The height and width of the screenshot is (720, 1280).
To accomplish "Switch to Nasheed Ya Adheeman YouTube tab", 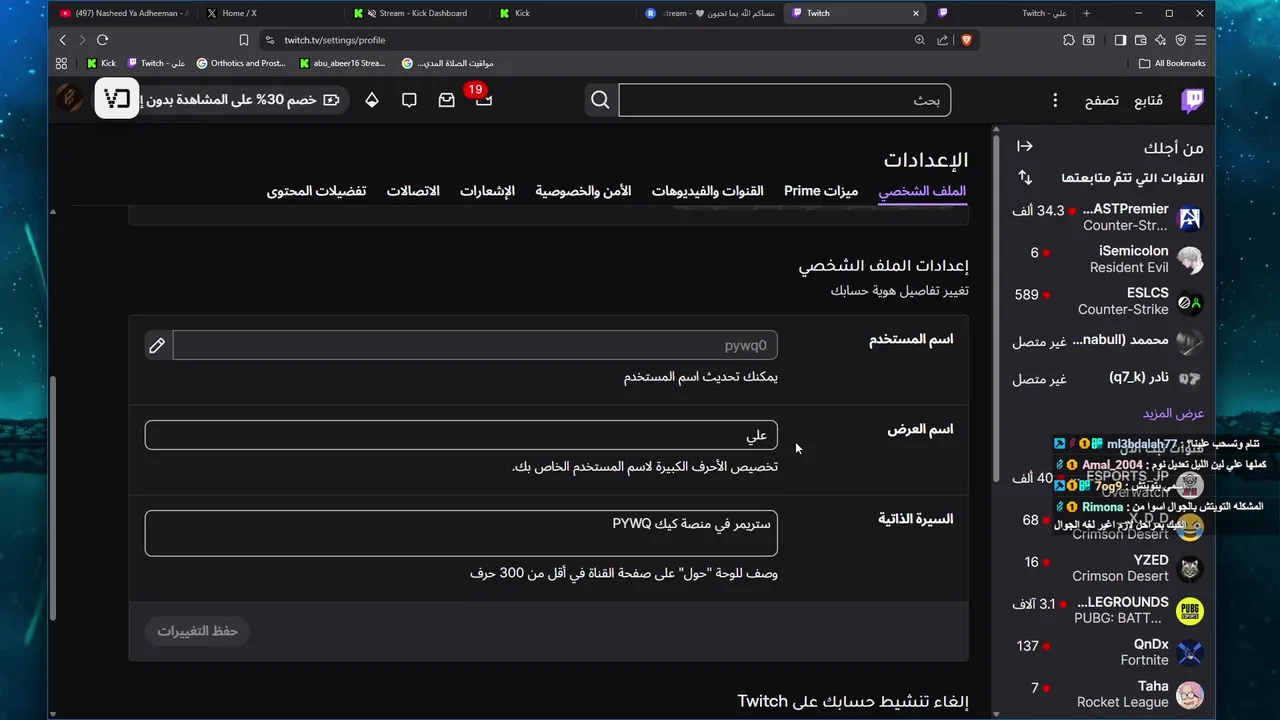I will coord(125,13).
